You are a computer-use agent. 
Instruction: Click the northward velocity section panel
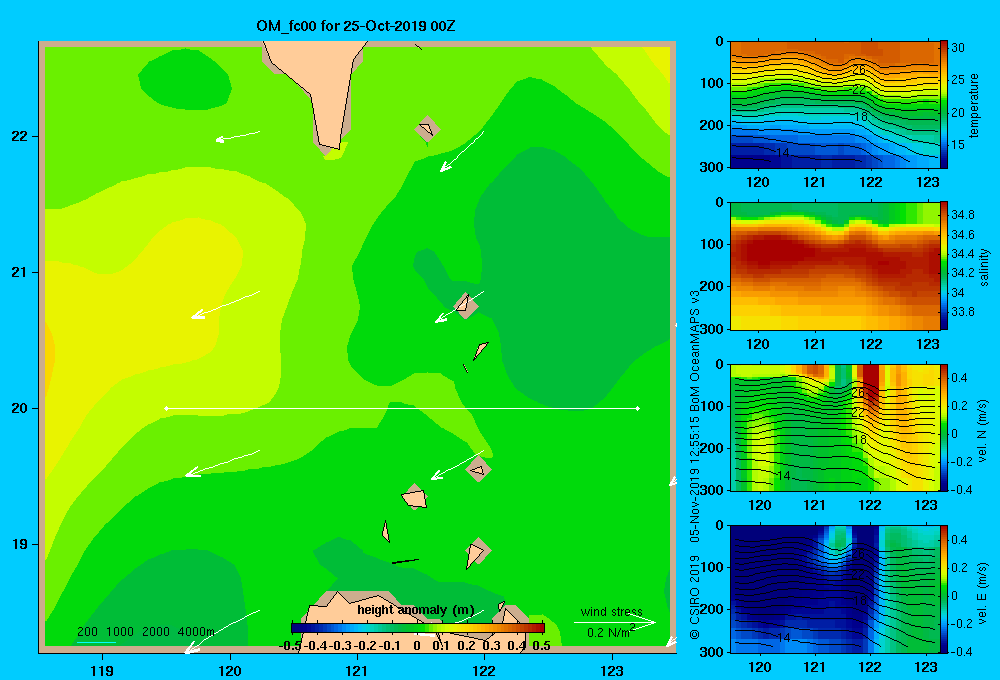coord(834,427)
